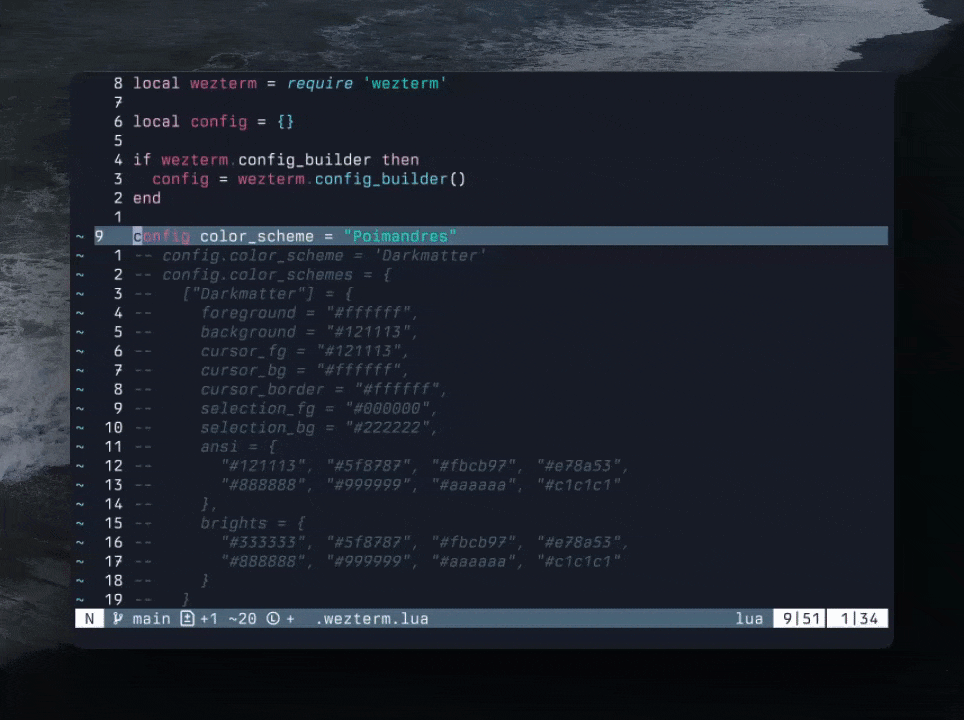Image resolution: width=964 pixels, height=720 pixels.
Task: Click the 'cursor_border' commented line
Action: pyautogui.click(x=323, y=389)
